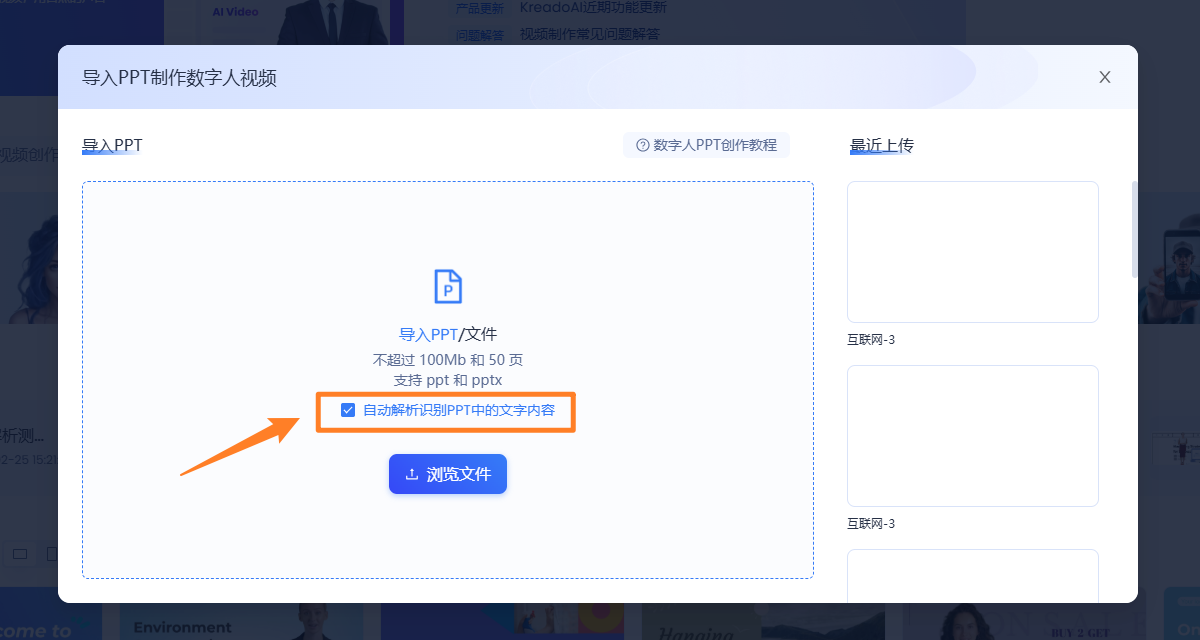Image resolution: width=1200 pixels, height=640 pixels.
Task: Open 视频制作常见问题解答 link in background
Action: click(590, 34)
